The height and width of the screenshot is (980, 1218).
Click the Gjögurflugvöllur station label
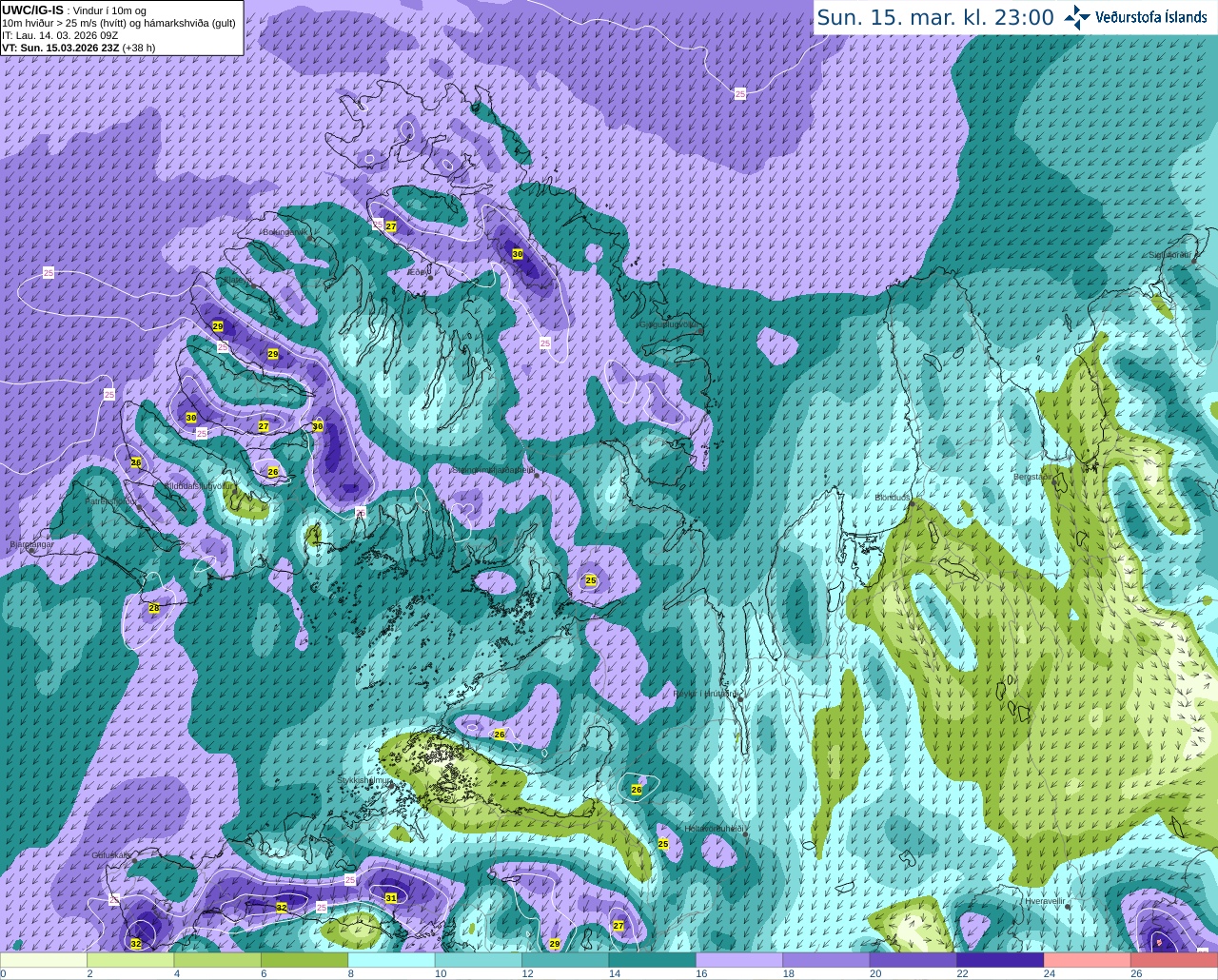coord(671,324)
